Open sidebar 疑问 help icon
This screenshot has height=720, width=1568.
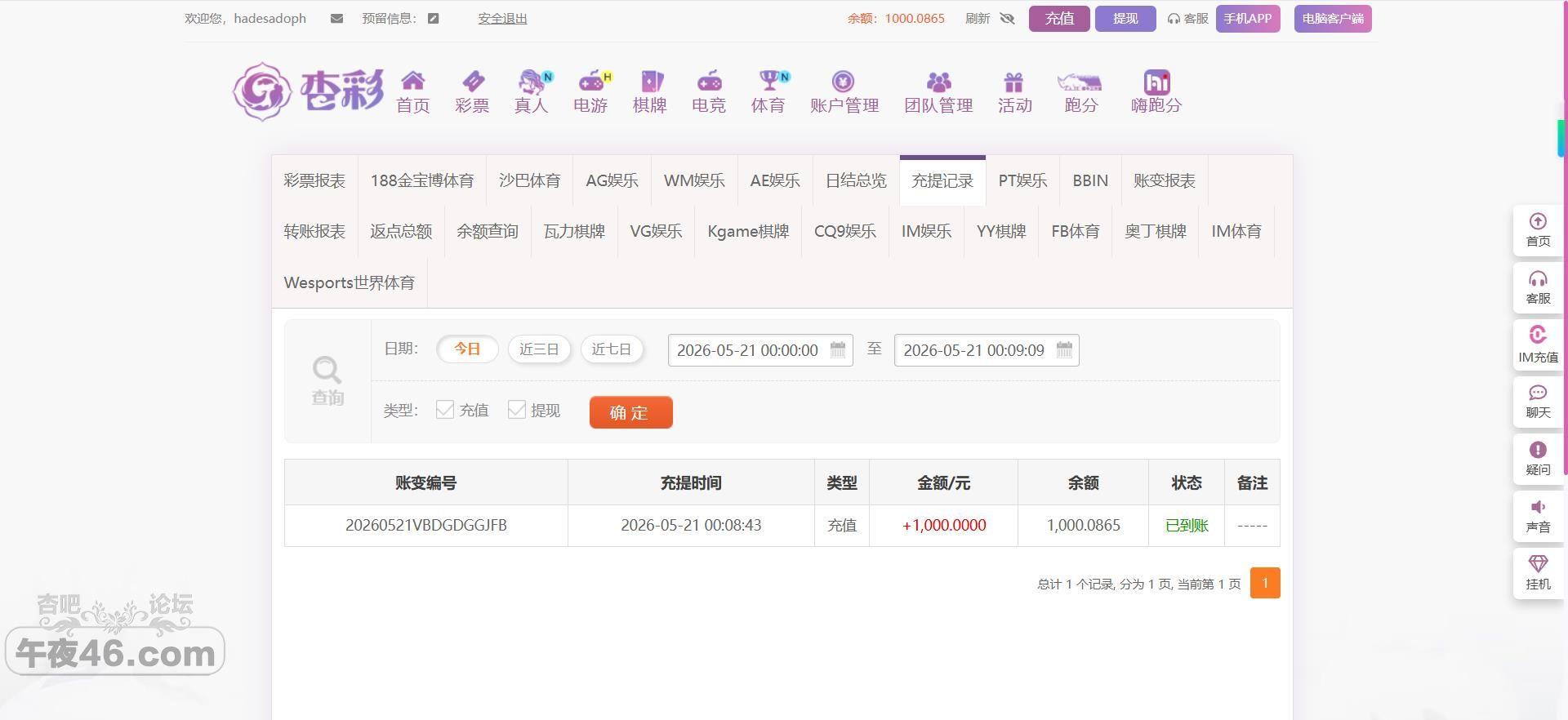[1538, 450]
